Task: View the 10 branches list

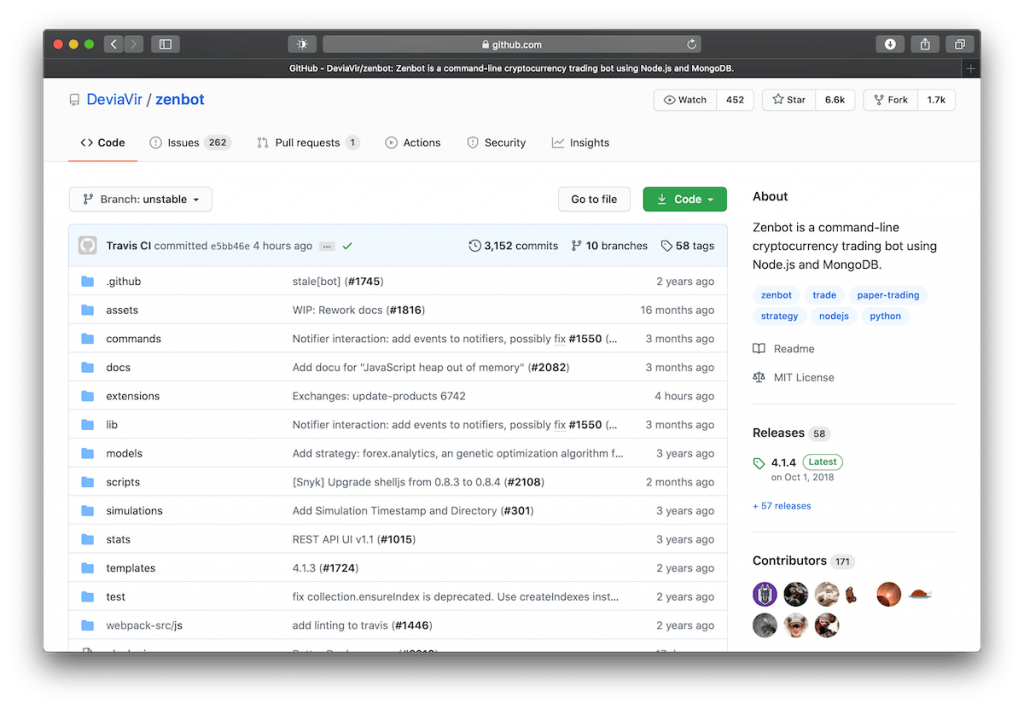Action: (609, 246)
